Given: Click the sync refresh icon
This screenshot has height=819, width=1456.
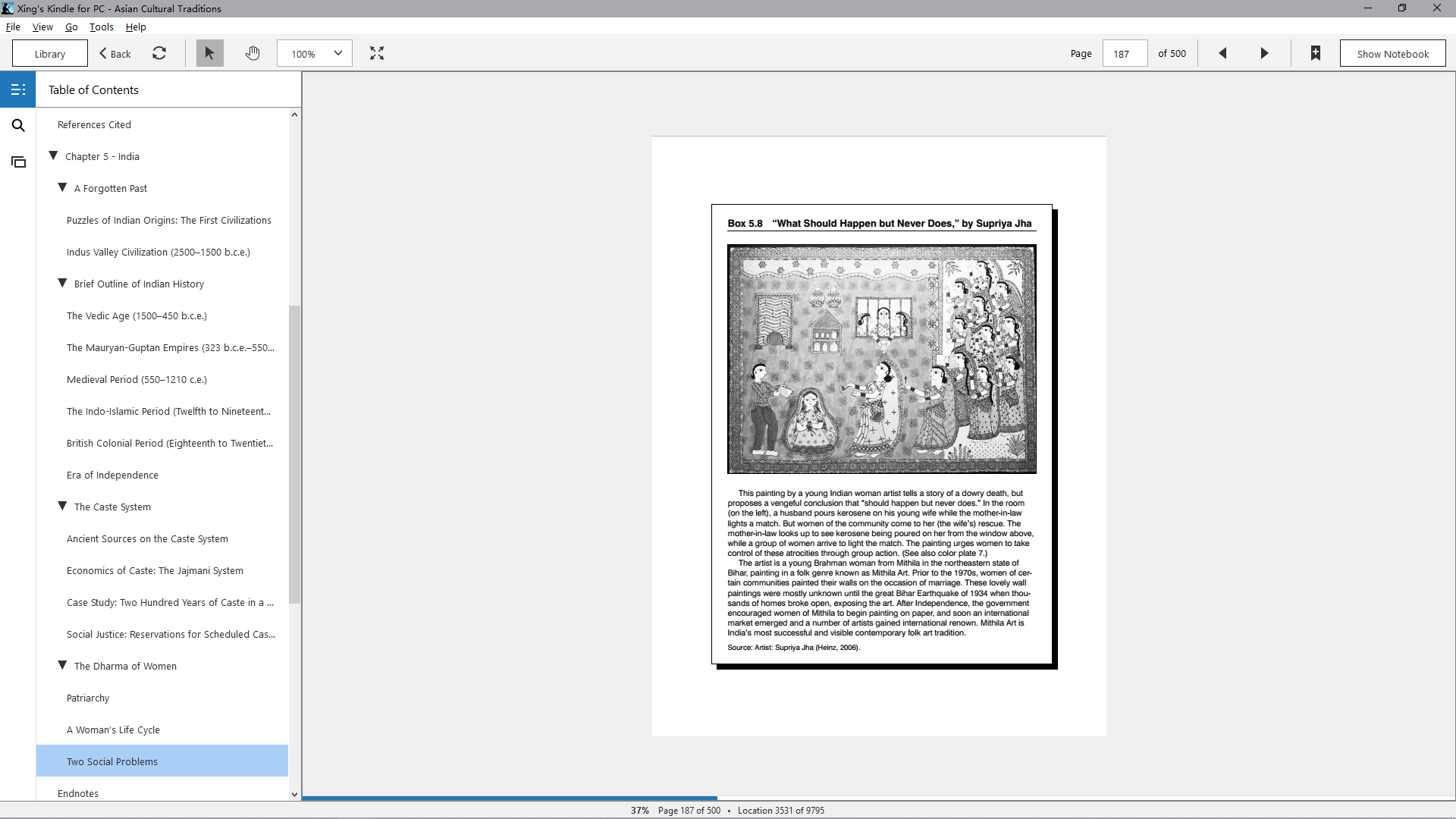Looking at the screenshot, I should [x=159, y=53].
